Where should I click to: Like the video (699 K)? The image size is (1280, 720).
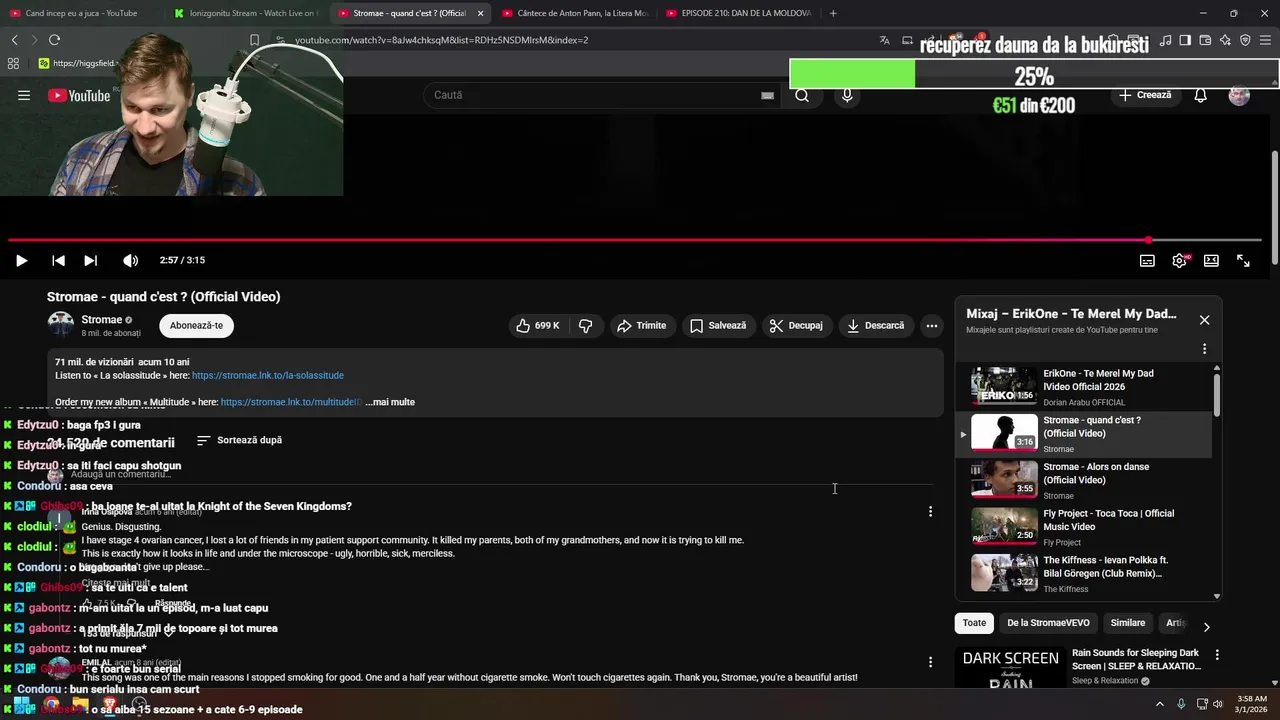point(538,325)
